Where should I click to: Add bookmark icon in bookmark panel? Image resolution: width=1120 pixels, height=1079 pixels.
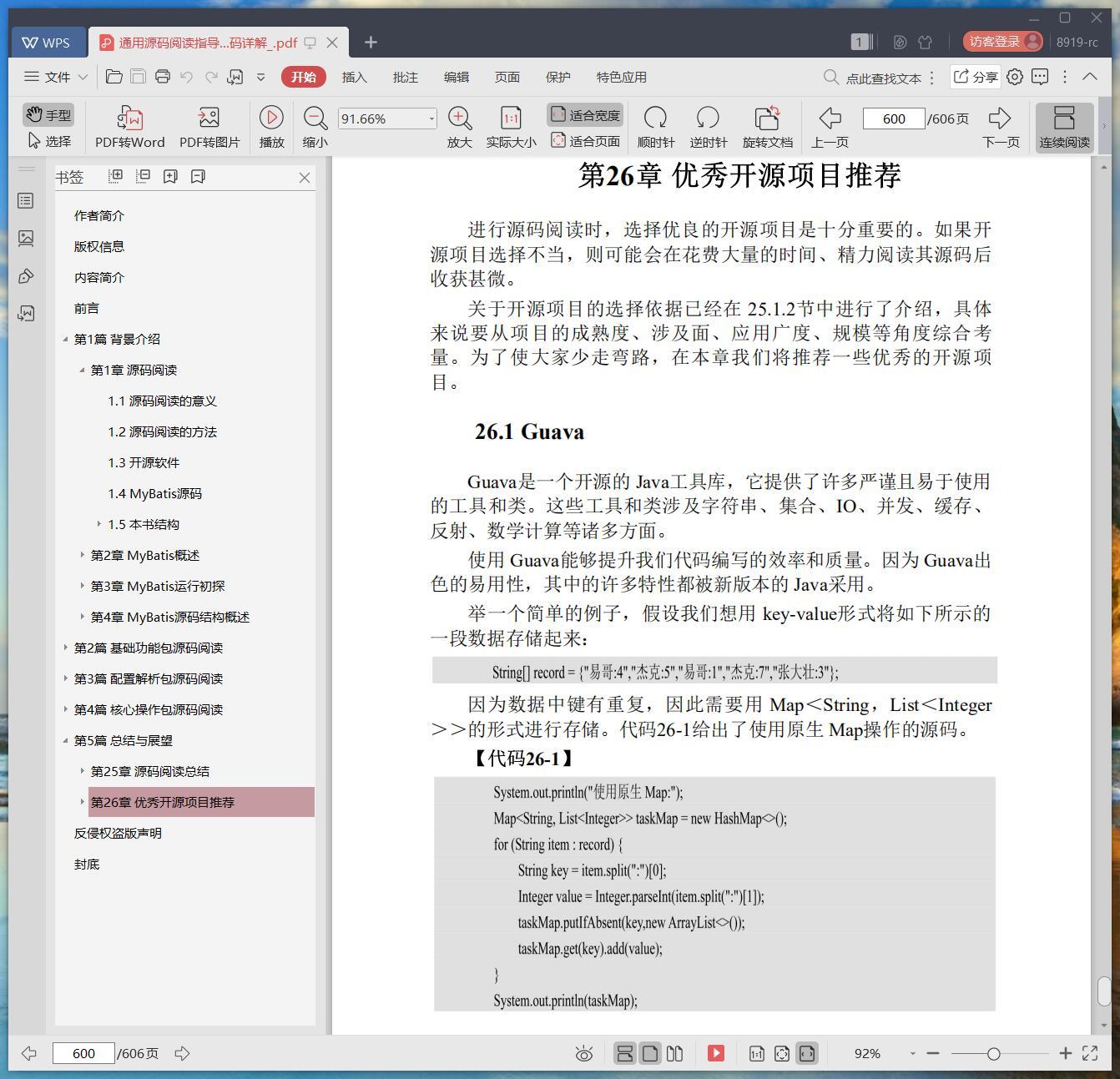(x=170, y=176)
